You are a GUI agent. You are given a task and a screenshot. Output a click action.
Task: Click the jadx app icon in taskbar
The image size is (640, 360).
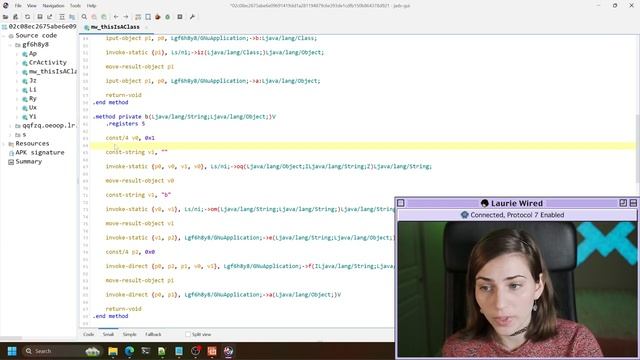[228, 351]
